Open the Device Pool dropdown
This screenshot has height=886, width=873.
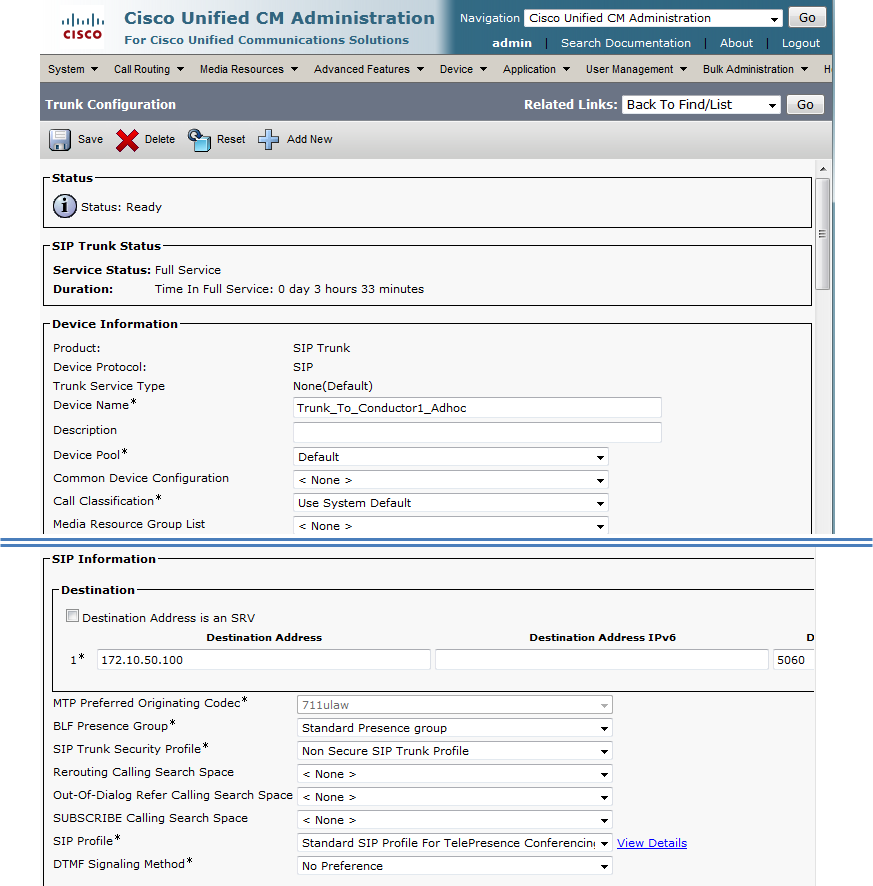click(x=450, y=457)
